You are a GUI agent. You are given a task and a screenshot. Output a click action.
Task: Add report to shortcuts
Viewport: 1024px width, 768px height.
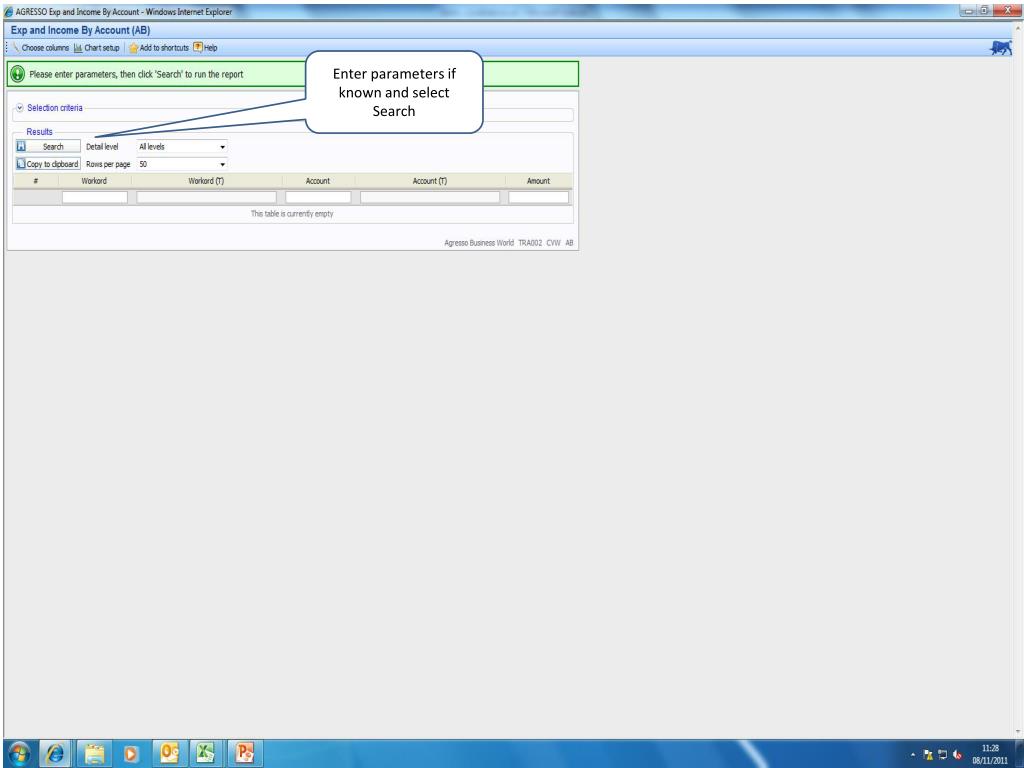(159, 48)
